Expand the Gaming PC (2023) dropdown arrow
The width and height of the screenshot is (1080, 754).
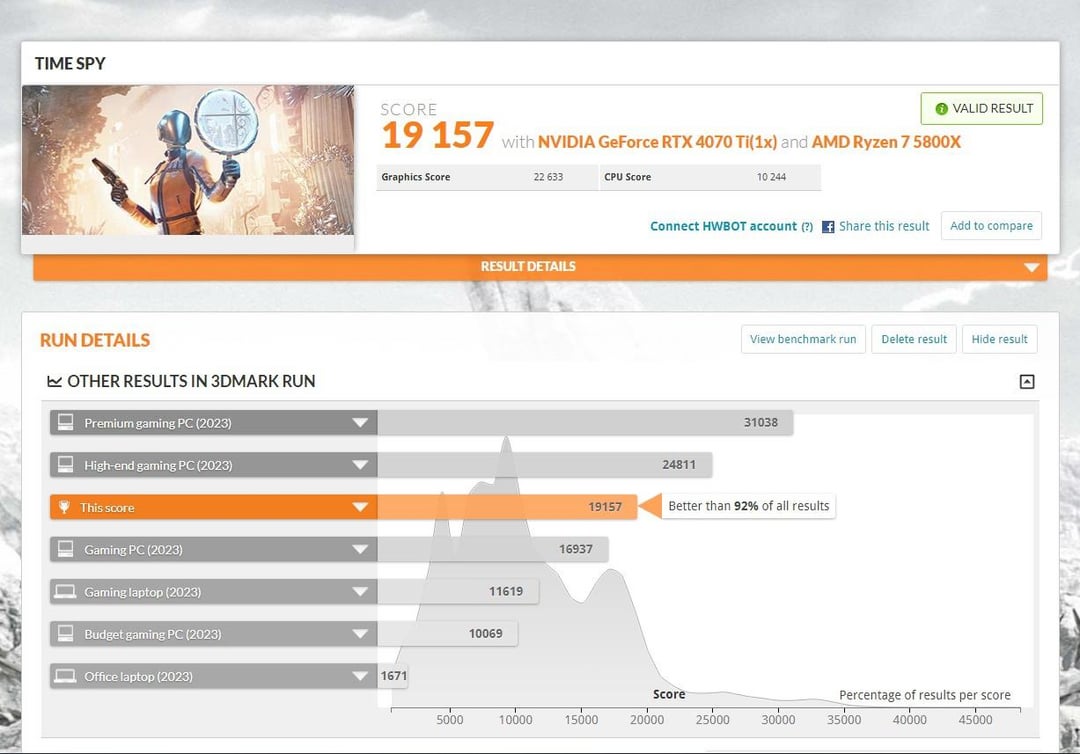click(360, 549)
